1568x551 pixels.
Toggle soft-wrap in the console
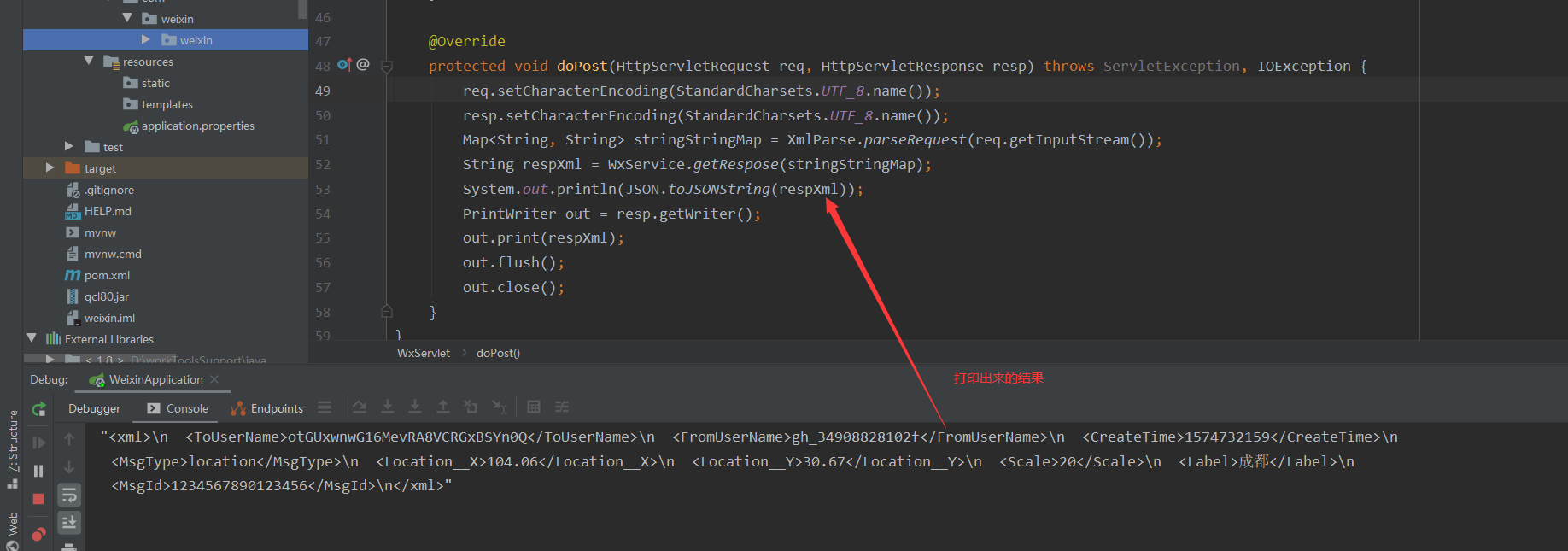point(69,495)
